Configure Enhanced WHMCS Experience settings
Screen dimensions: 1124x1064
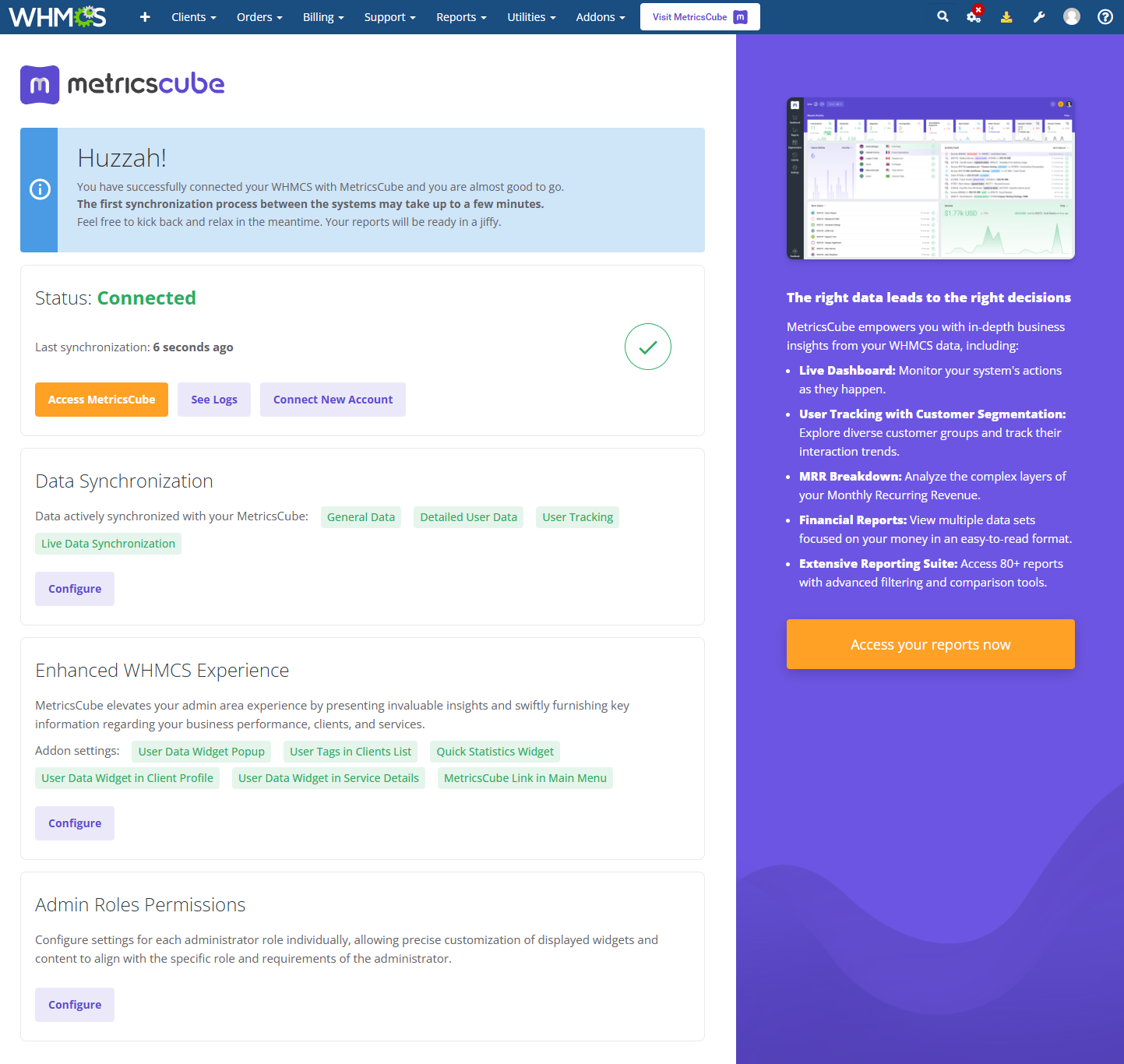pos(75,823)
